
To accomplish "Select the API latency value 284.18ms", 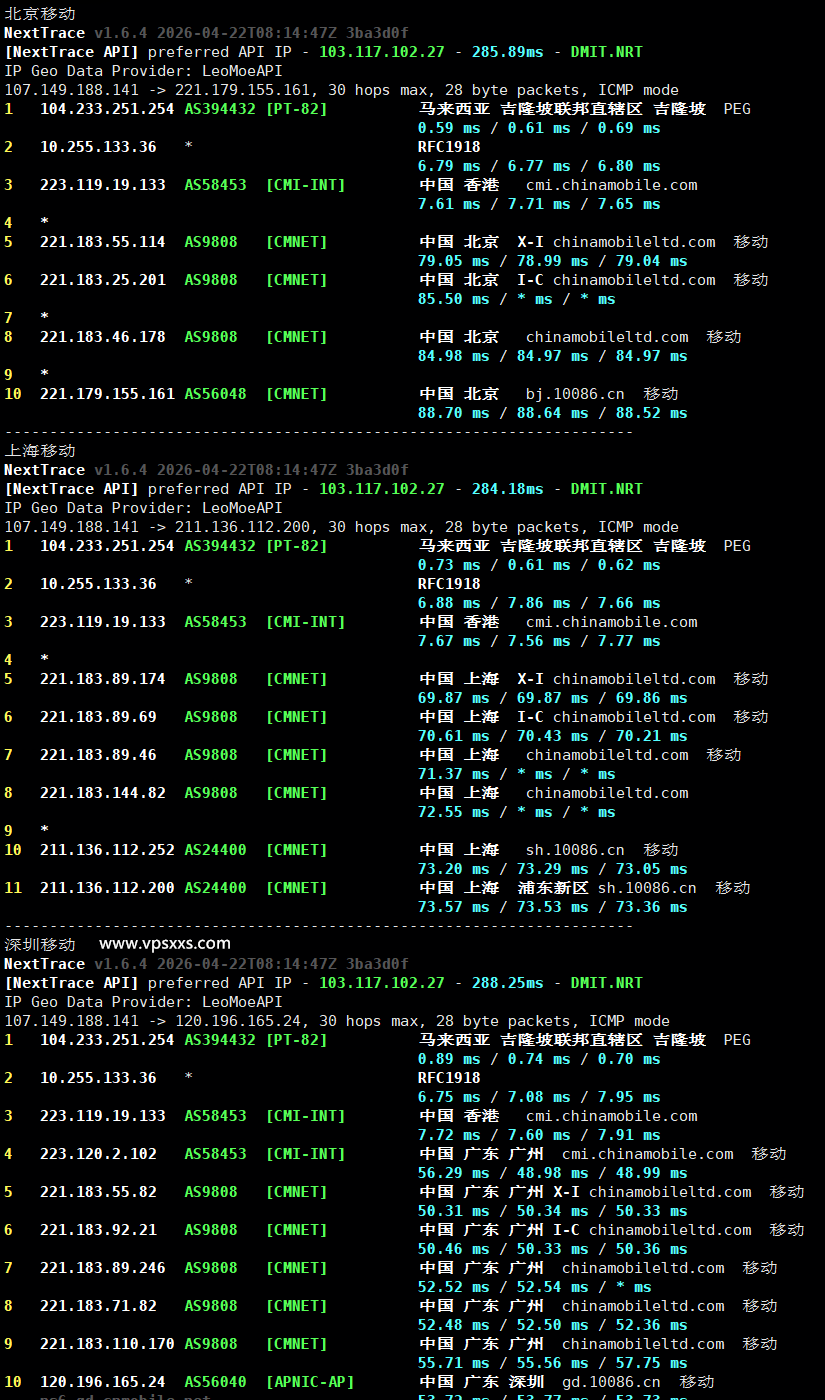I will pyautogui.click(x=507, y=489).
